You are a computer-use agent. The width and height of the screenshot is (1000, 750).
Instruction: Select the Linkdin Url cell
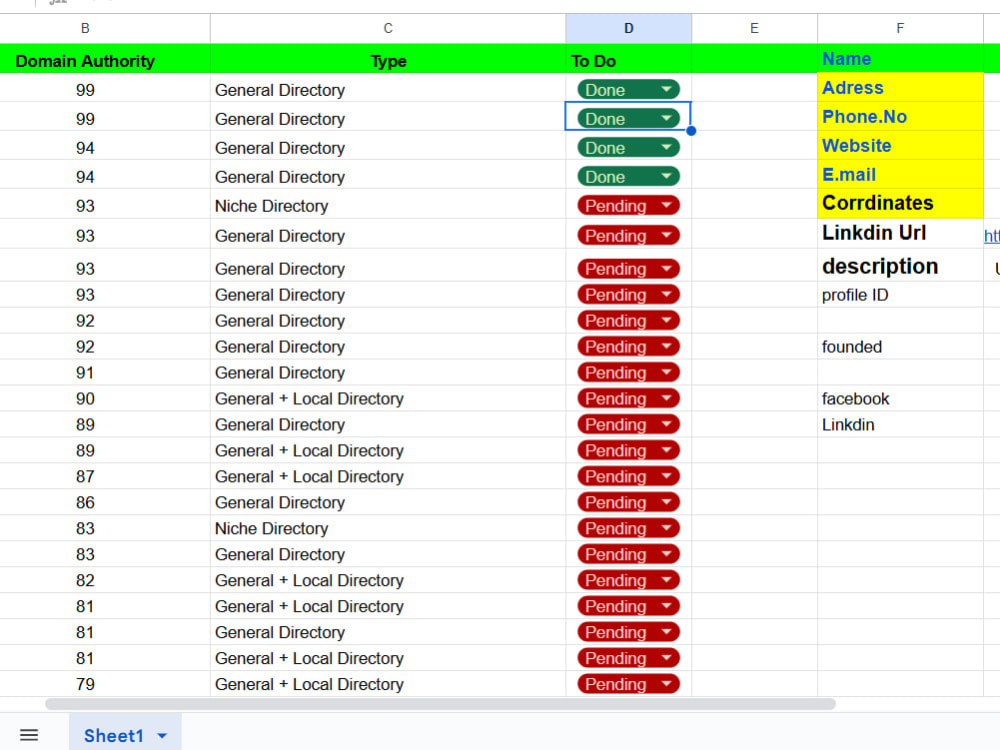[x=900, y=233]
